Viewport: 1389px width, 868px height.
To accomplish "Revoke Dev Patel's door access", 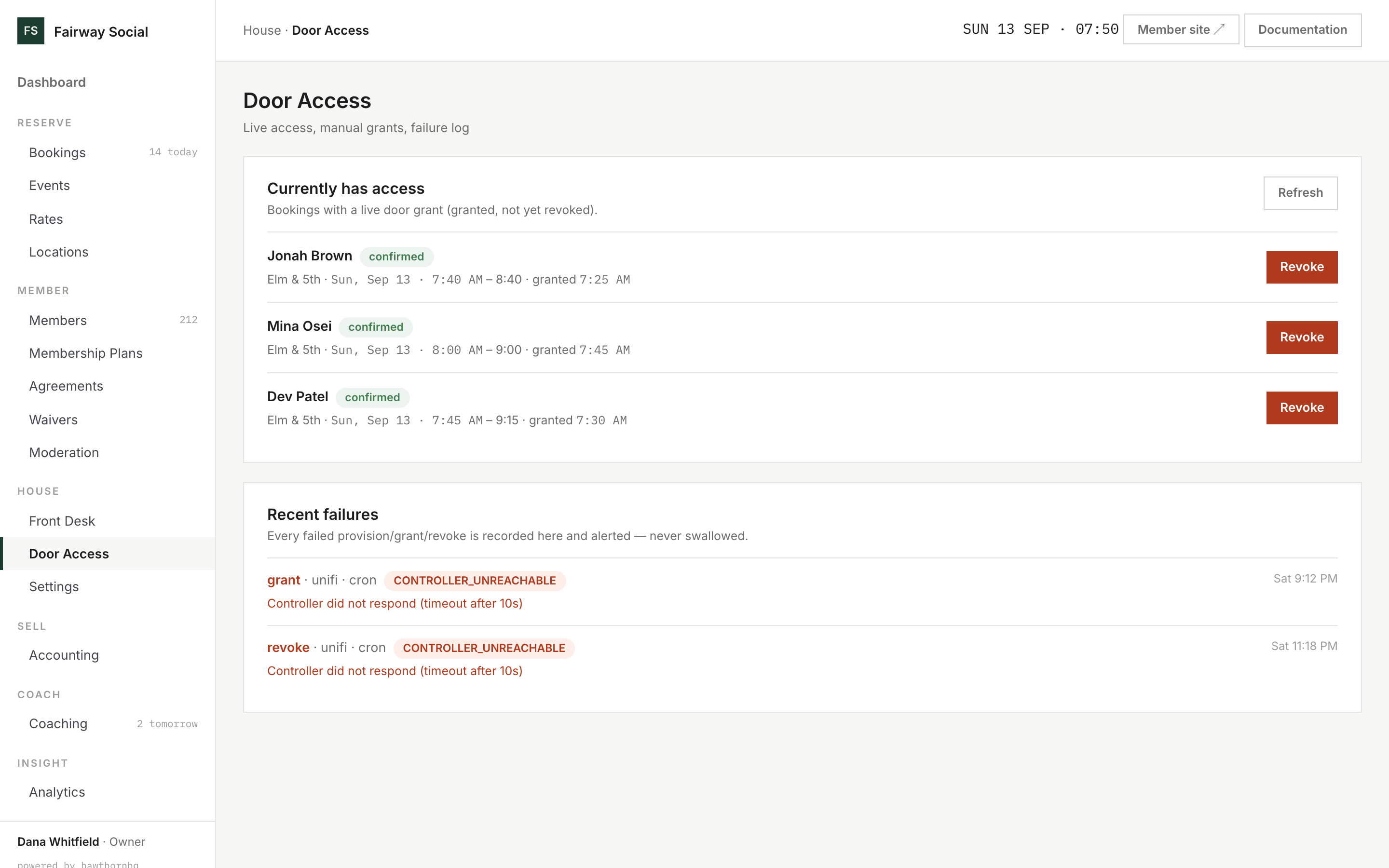I will pos(1301,407).
